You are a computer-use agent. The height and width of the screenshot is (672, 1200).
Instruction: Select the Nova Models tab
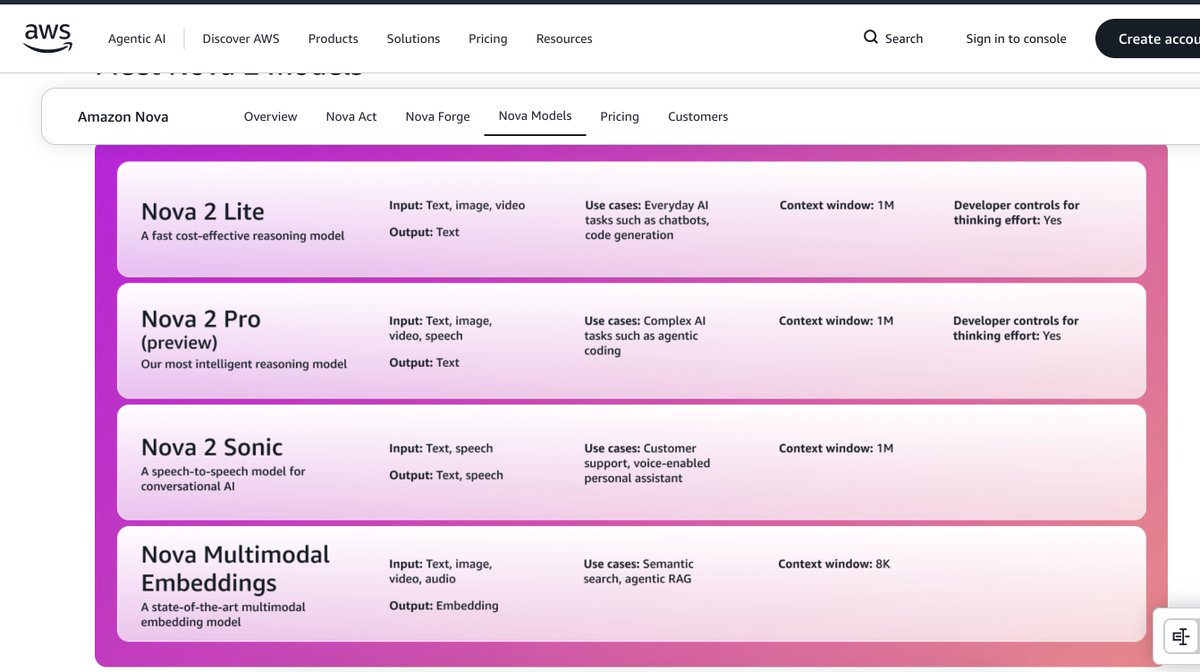[x=535, y=116]
